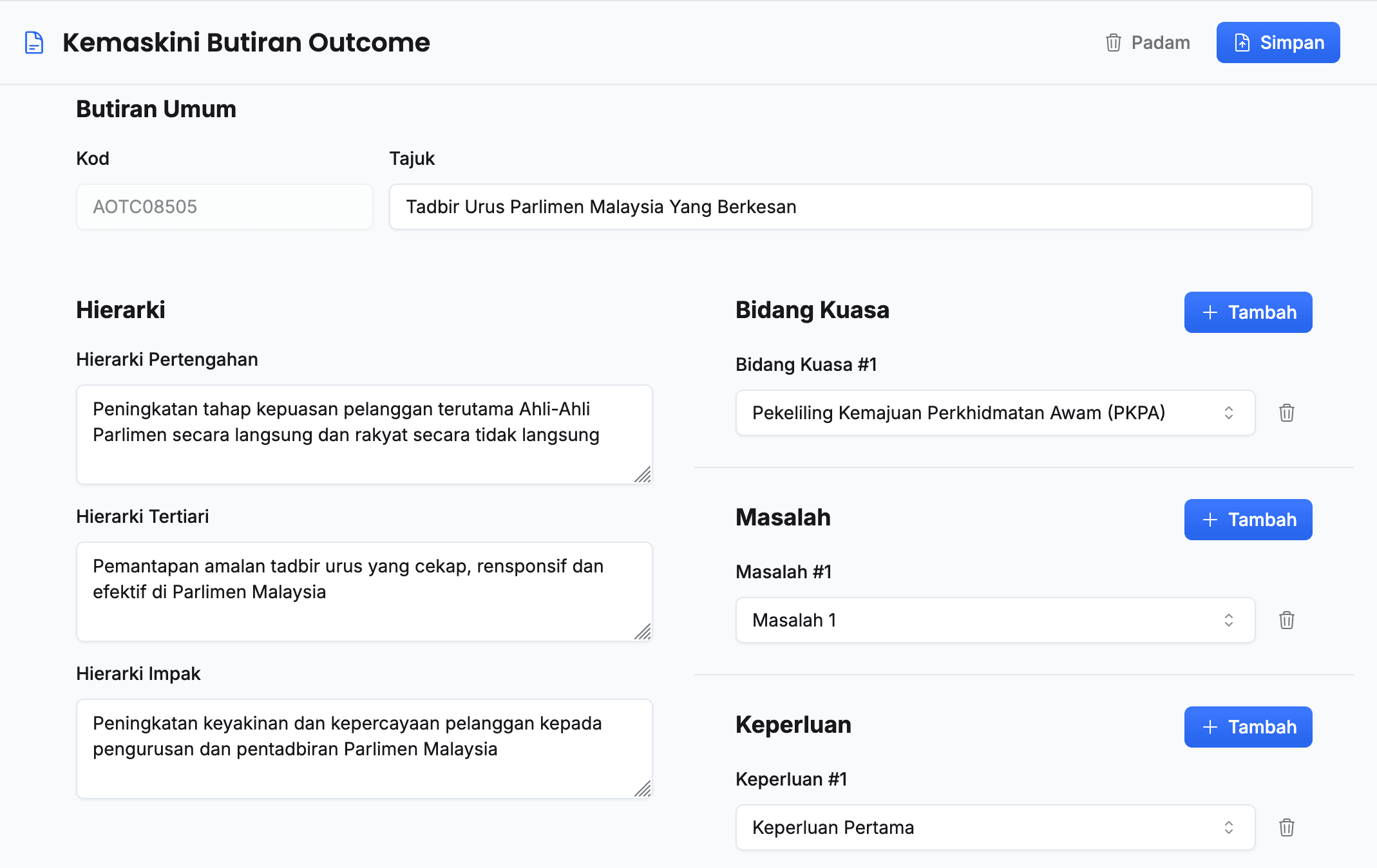The height and width of the screenshot is (868, 1377).
Task: Click the Hierarki Impak textarea resize handle
Action: (x=643, y=789)
